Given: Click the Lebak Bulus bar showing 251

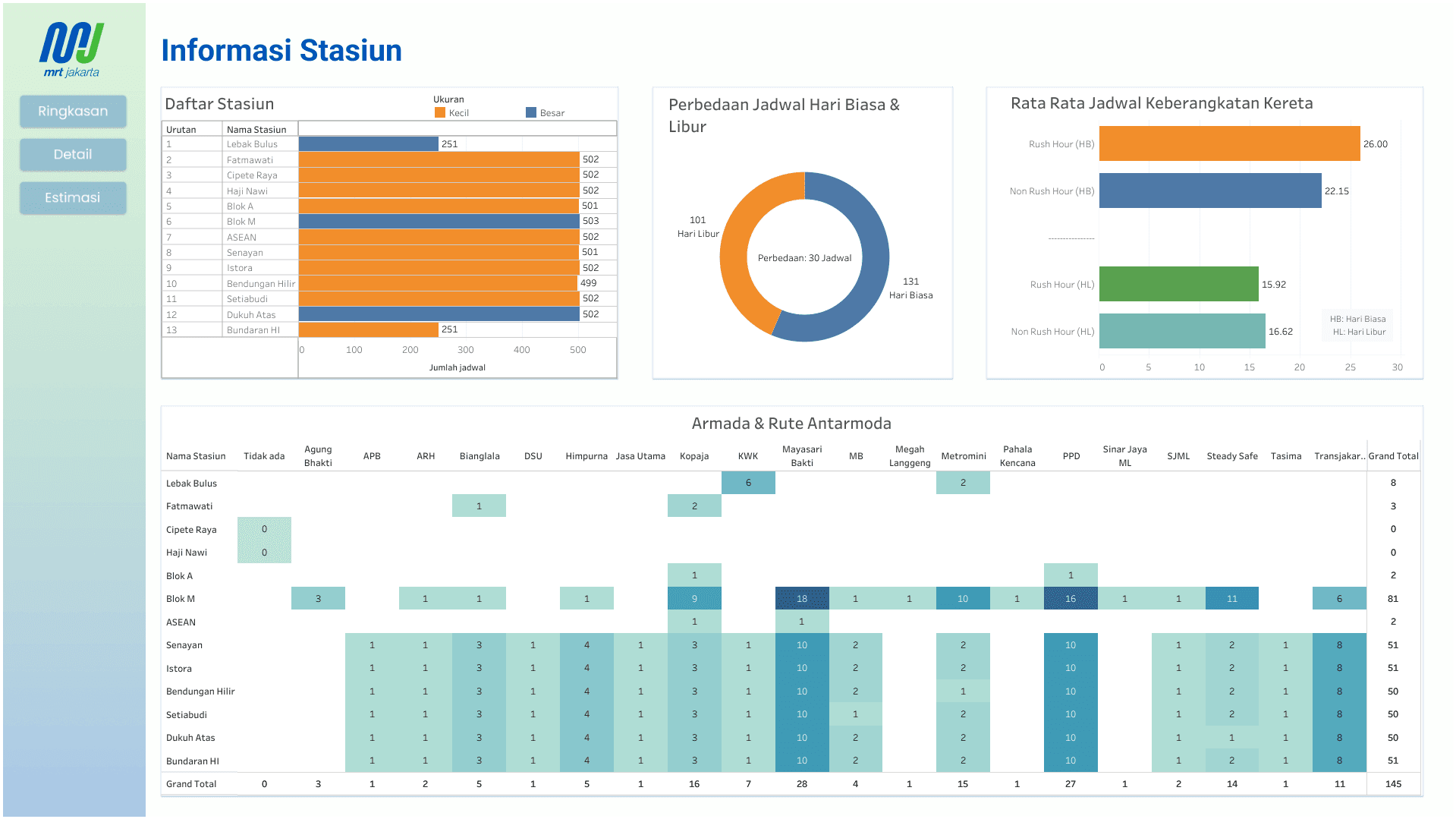Looking at the screenshot, I should click(x=368, y=143).
